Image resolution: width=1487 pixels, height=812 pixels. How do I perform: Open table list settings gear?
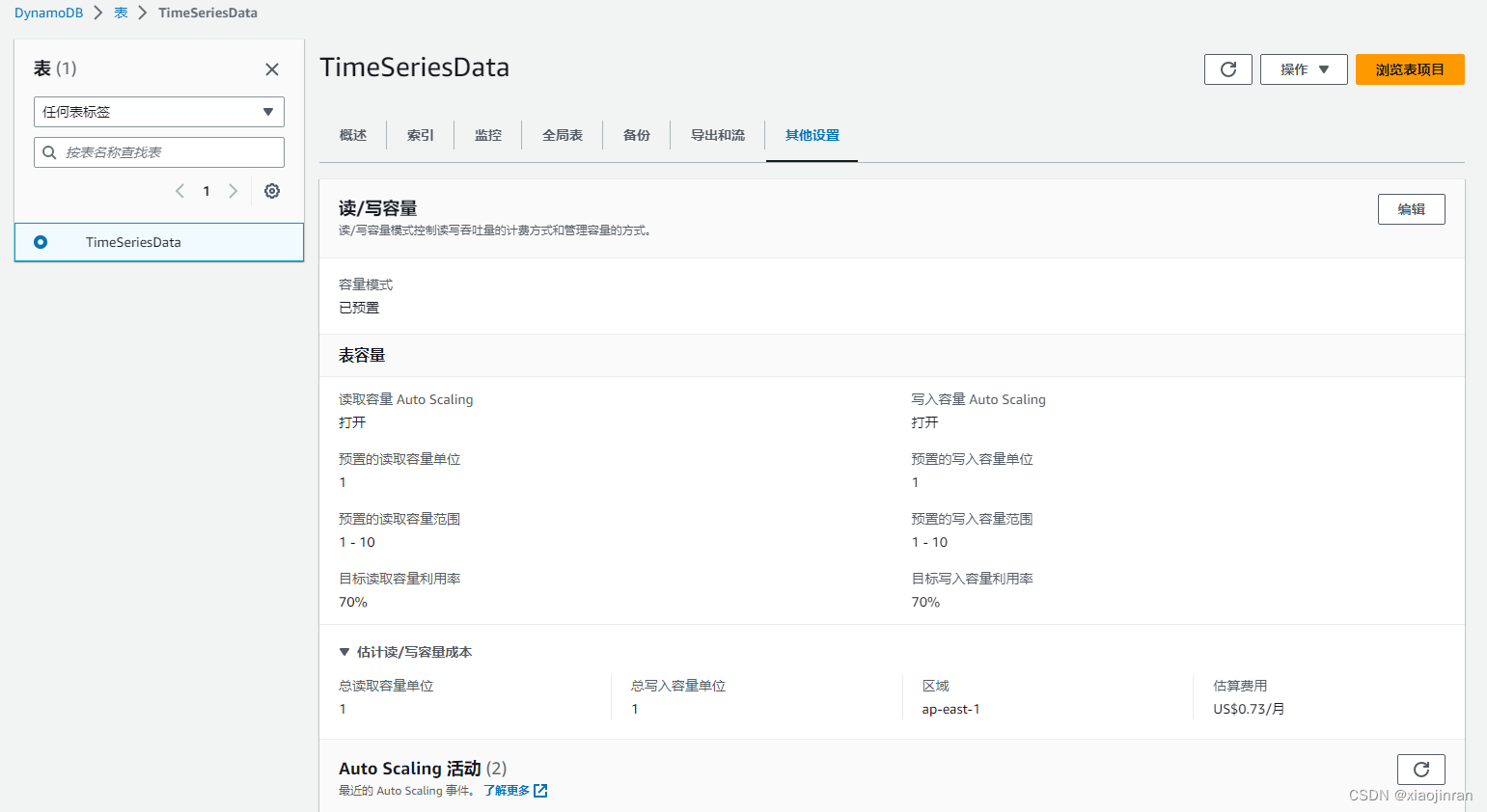[272, 191]
